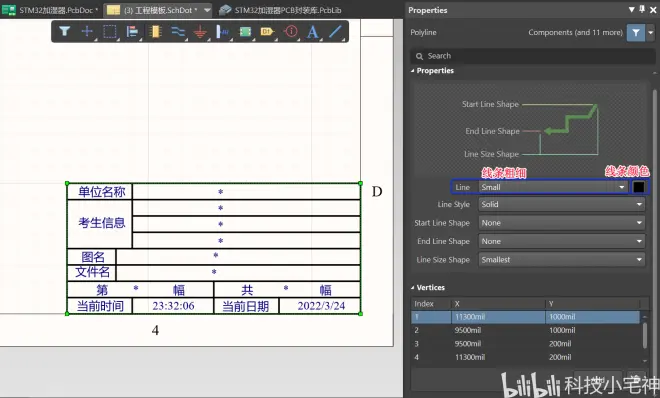Open the Line Style dropdown set to Solid
Viewport: 660px width, 398px height.
point(562,204)
